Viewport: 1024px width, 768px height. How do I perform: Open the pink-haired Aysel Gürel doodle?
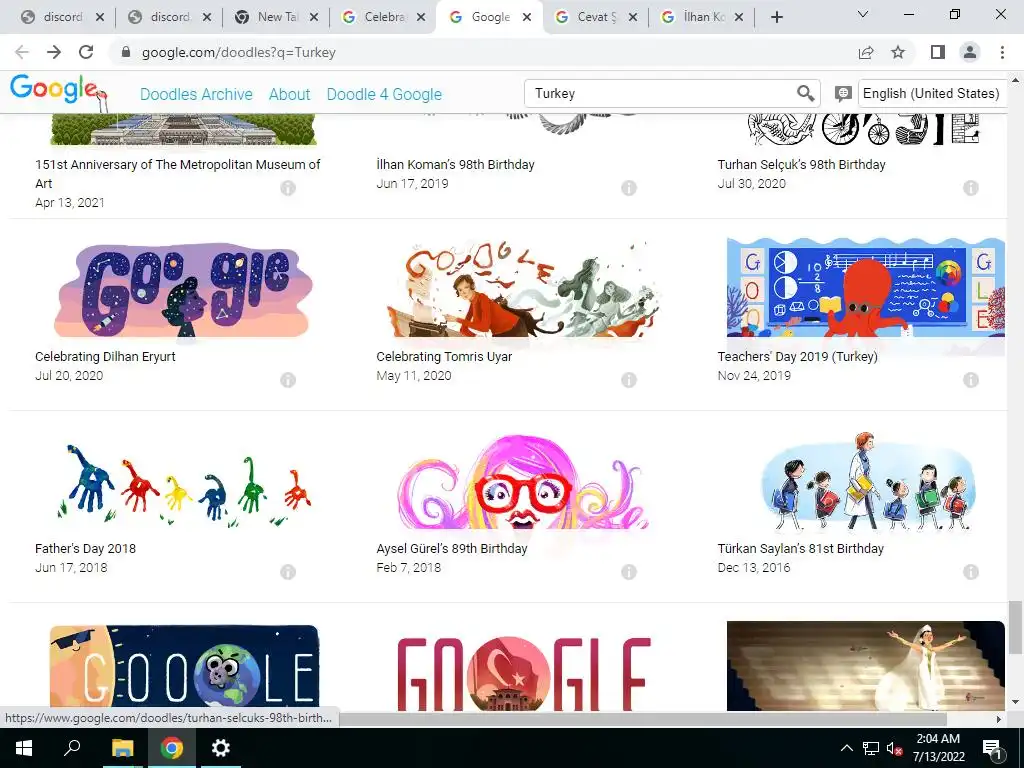[x=523, y=482]
